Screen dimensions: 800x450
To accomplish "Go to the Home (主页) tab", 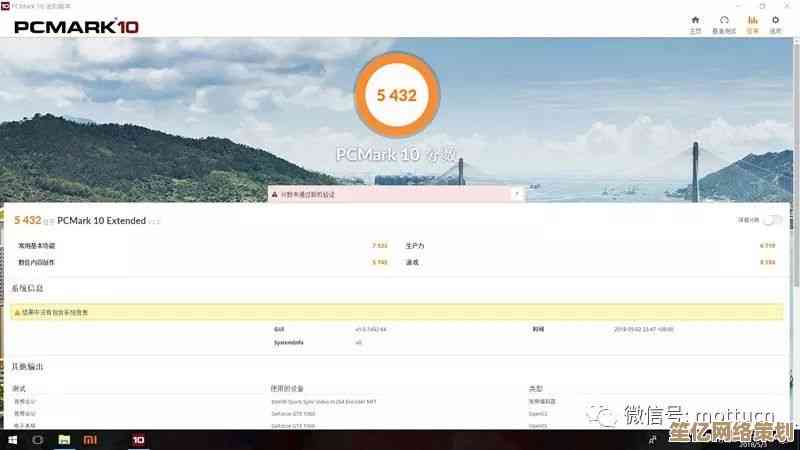I will click(695, 24).
